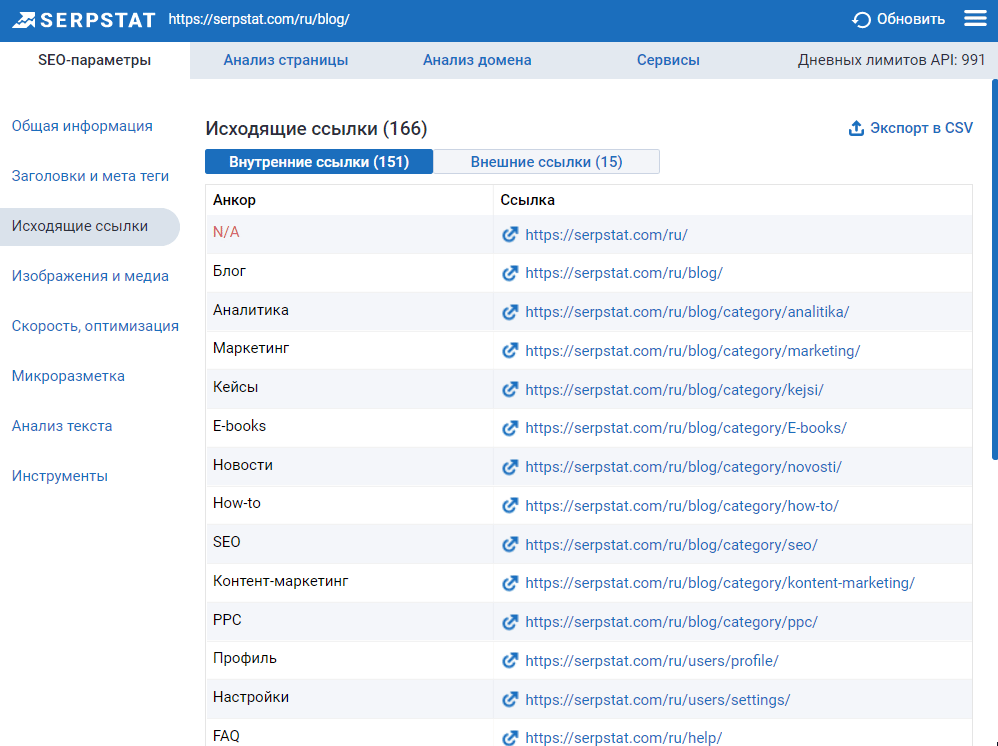Open external link icon in Профиль row
Viewport: 998px width, 746px height.
[510, 661]
